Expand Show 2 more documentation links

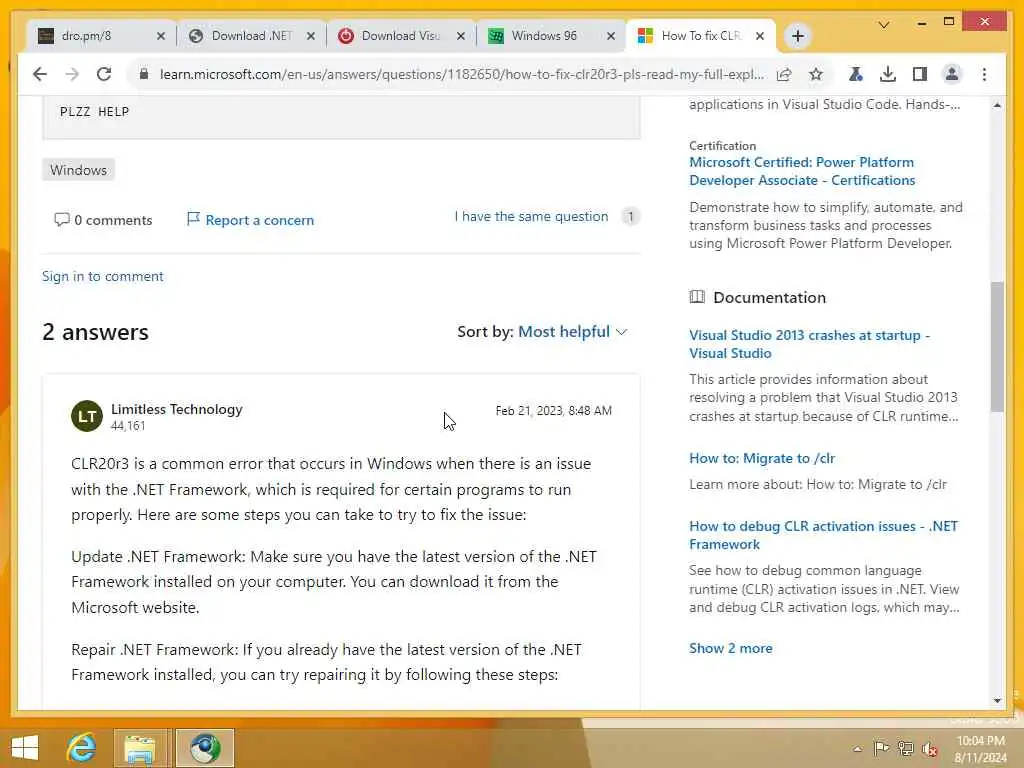click(x=731, y=648)
